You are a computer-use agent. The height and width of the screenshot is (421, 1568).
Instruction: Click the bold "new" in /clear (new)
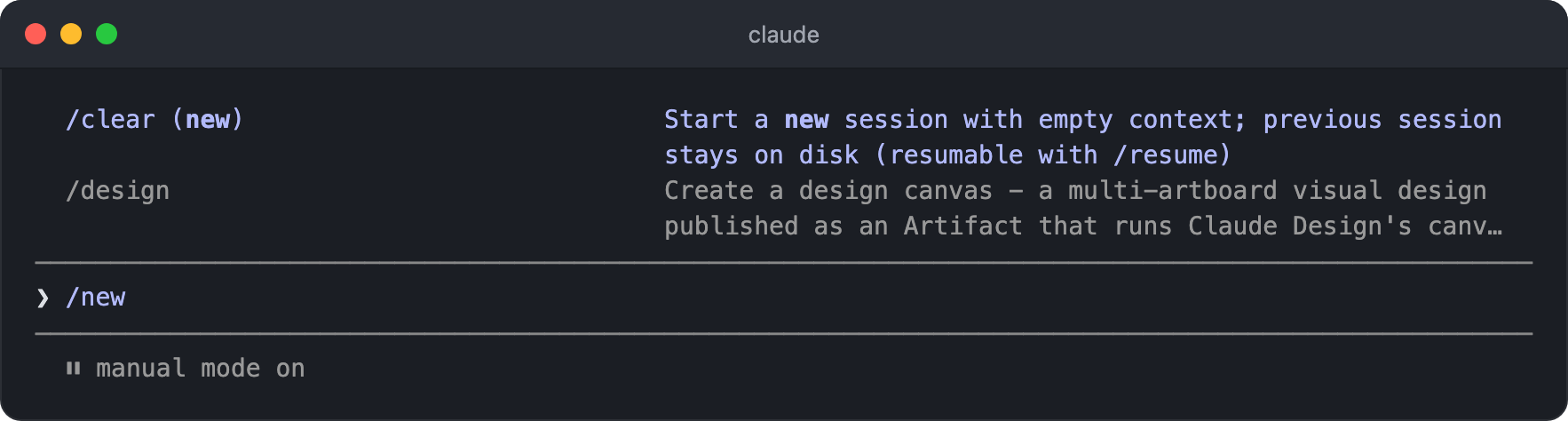coord(208,120)
